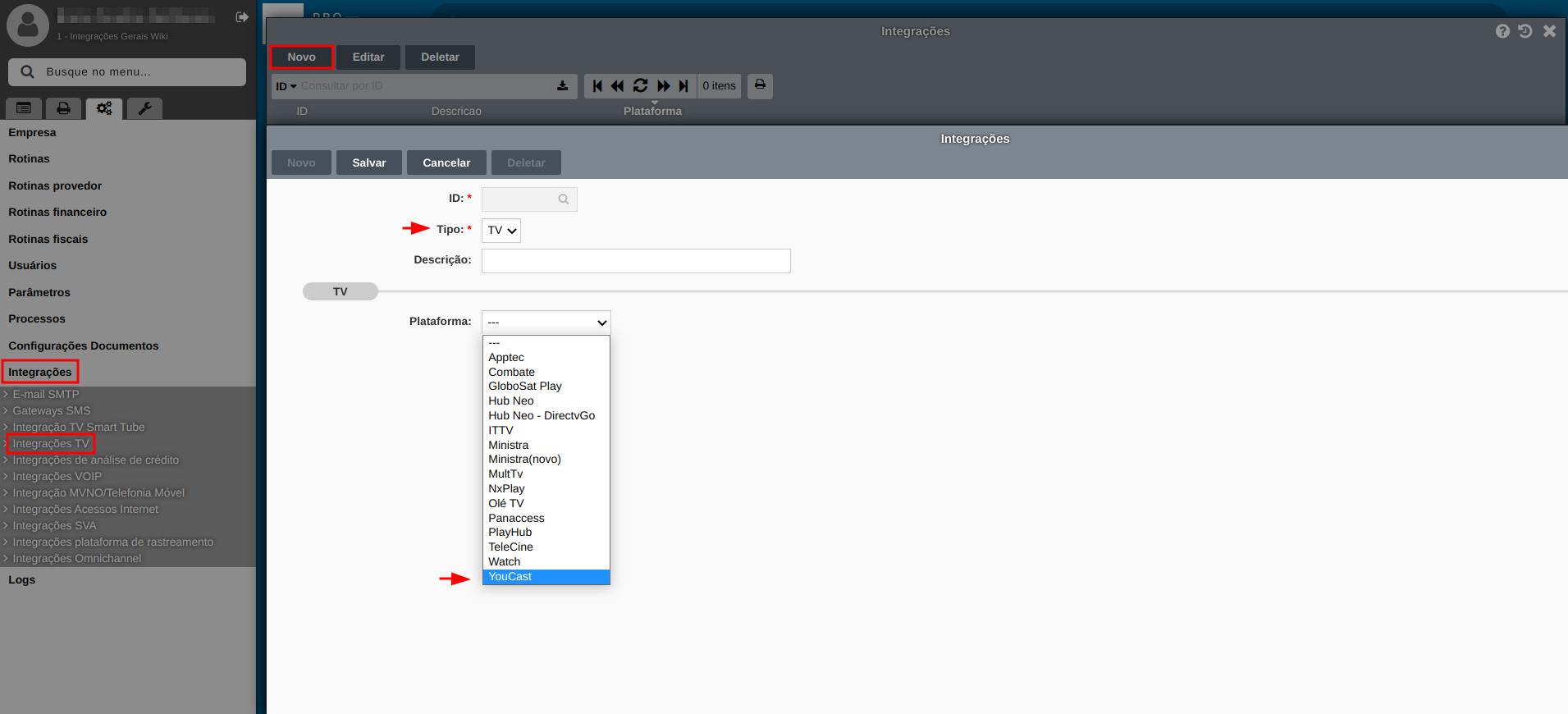
Task: Open the Rotinas financeiro menu
Action: pyautogui.click(x=57, y=213)
